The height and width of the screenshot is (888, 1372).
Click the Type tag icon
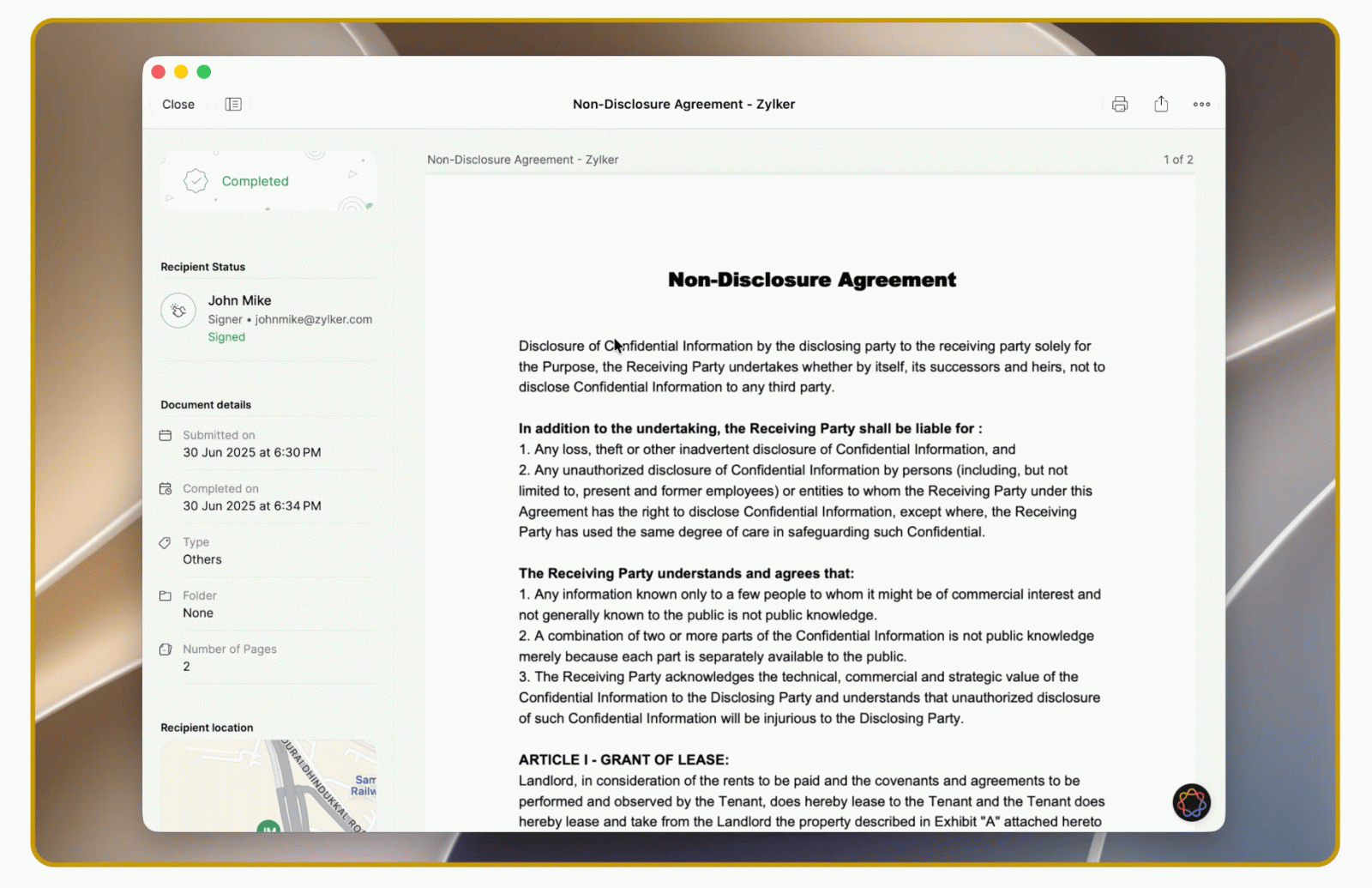[x=165, y=542]
